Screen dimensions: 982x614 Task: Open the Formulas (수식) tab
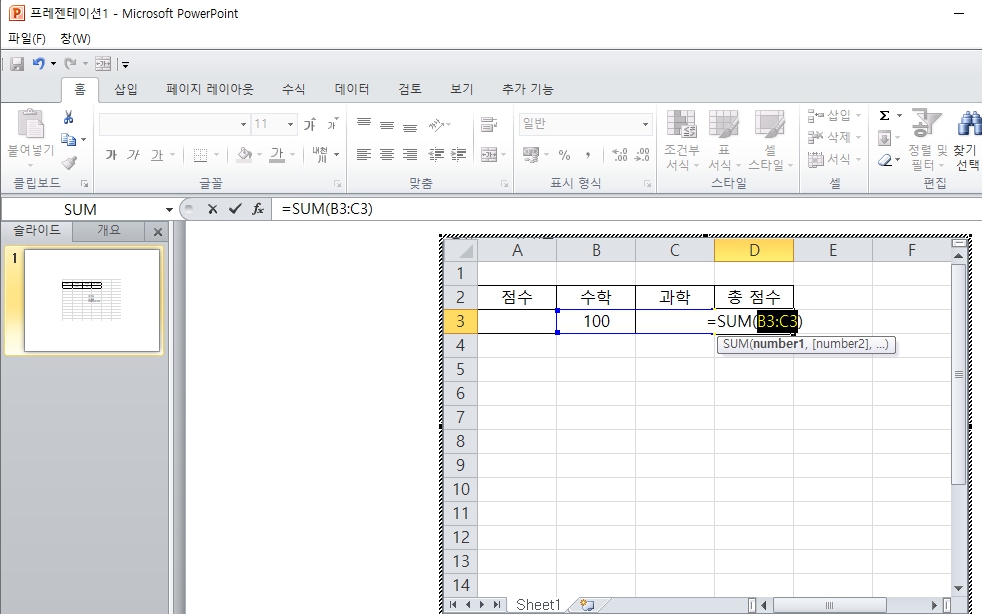tap(293, 90)
